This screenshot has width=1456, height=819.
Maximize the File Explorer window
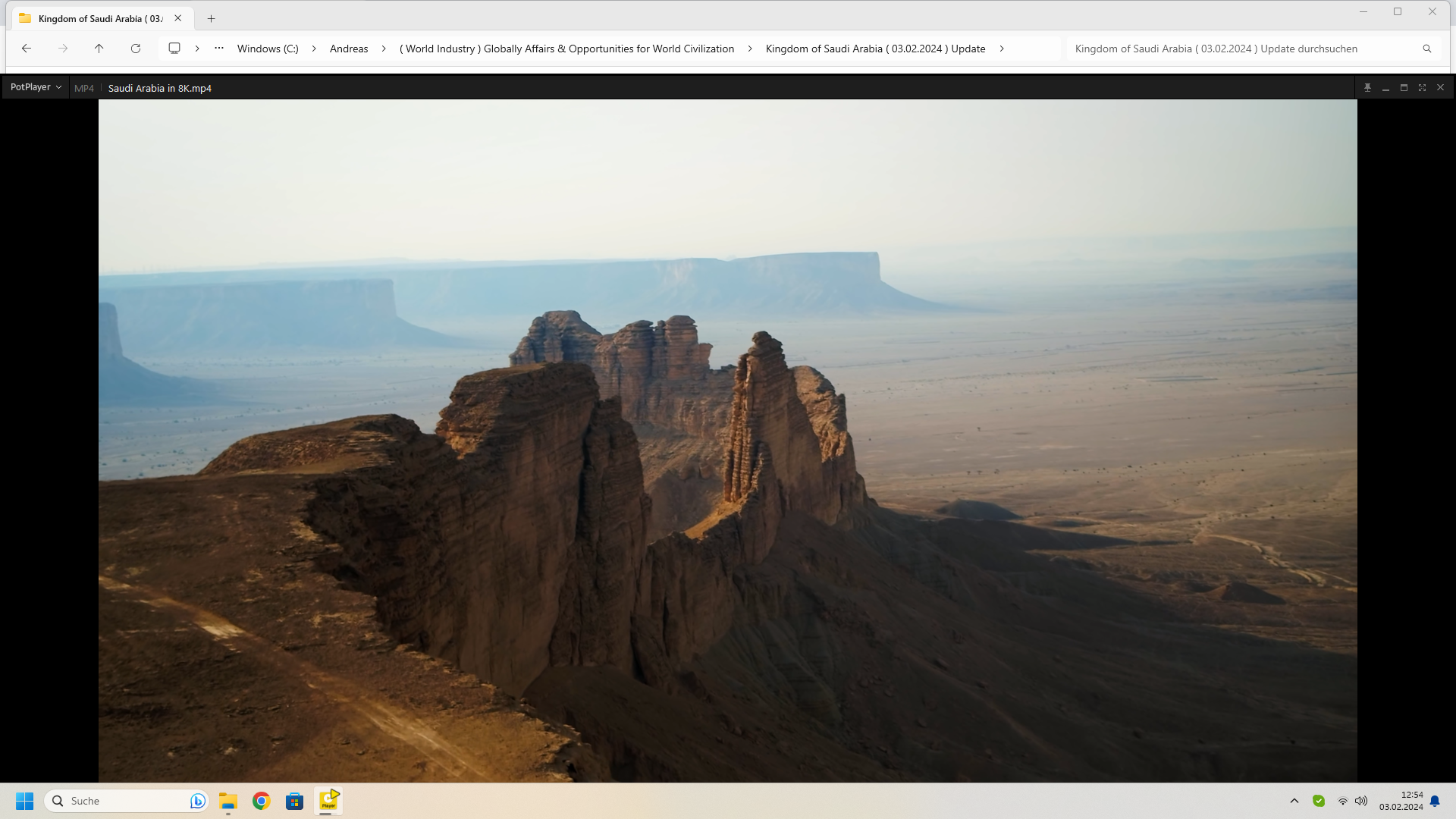(x=1398, y=11)
